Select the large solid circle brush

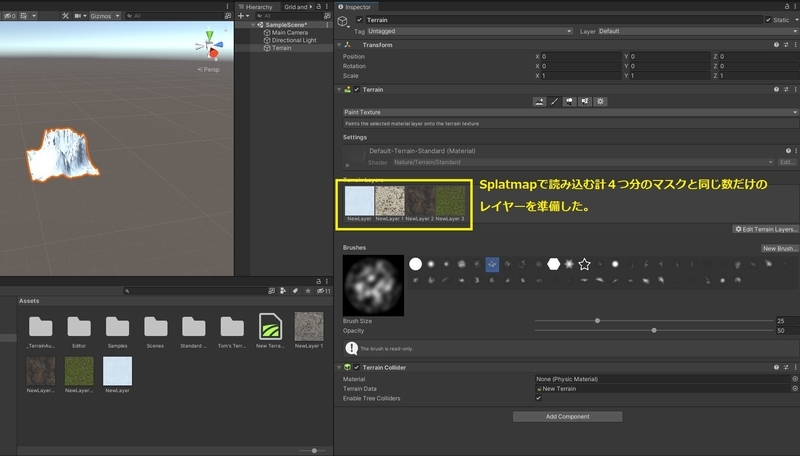[416, 264]
